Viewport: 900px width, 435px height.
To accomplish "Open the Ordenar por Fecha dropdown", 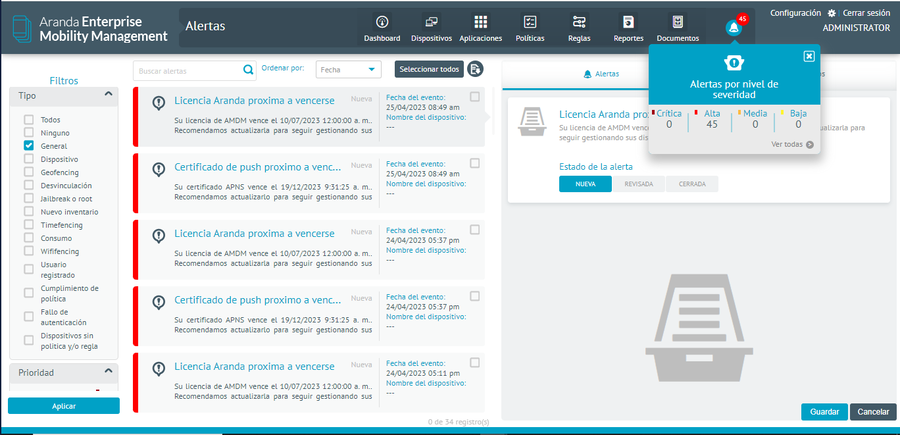I will (348, 69).
